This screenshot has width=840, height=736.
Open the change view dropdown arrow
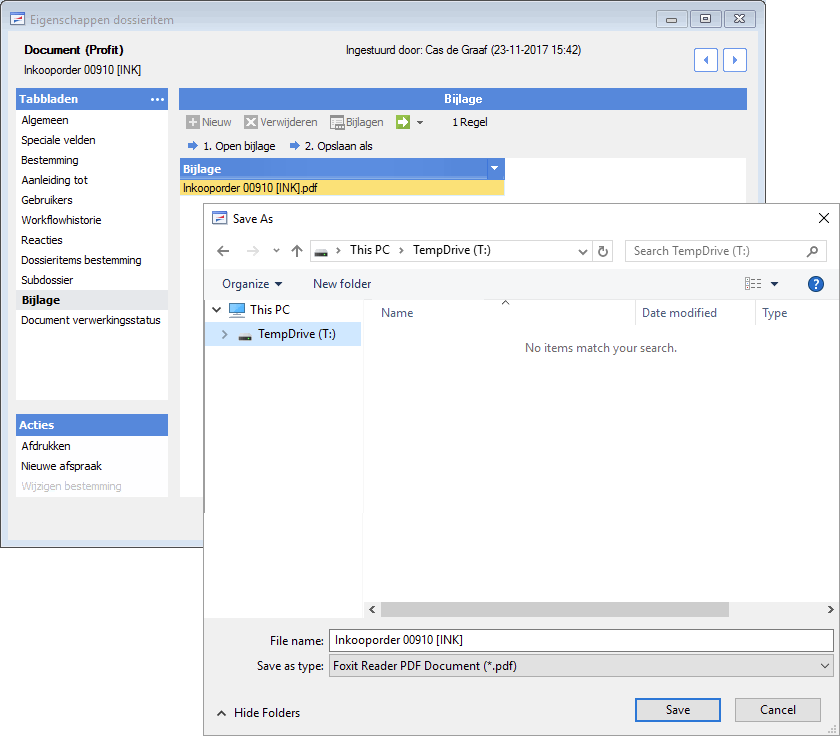click(x=774, y=284)
